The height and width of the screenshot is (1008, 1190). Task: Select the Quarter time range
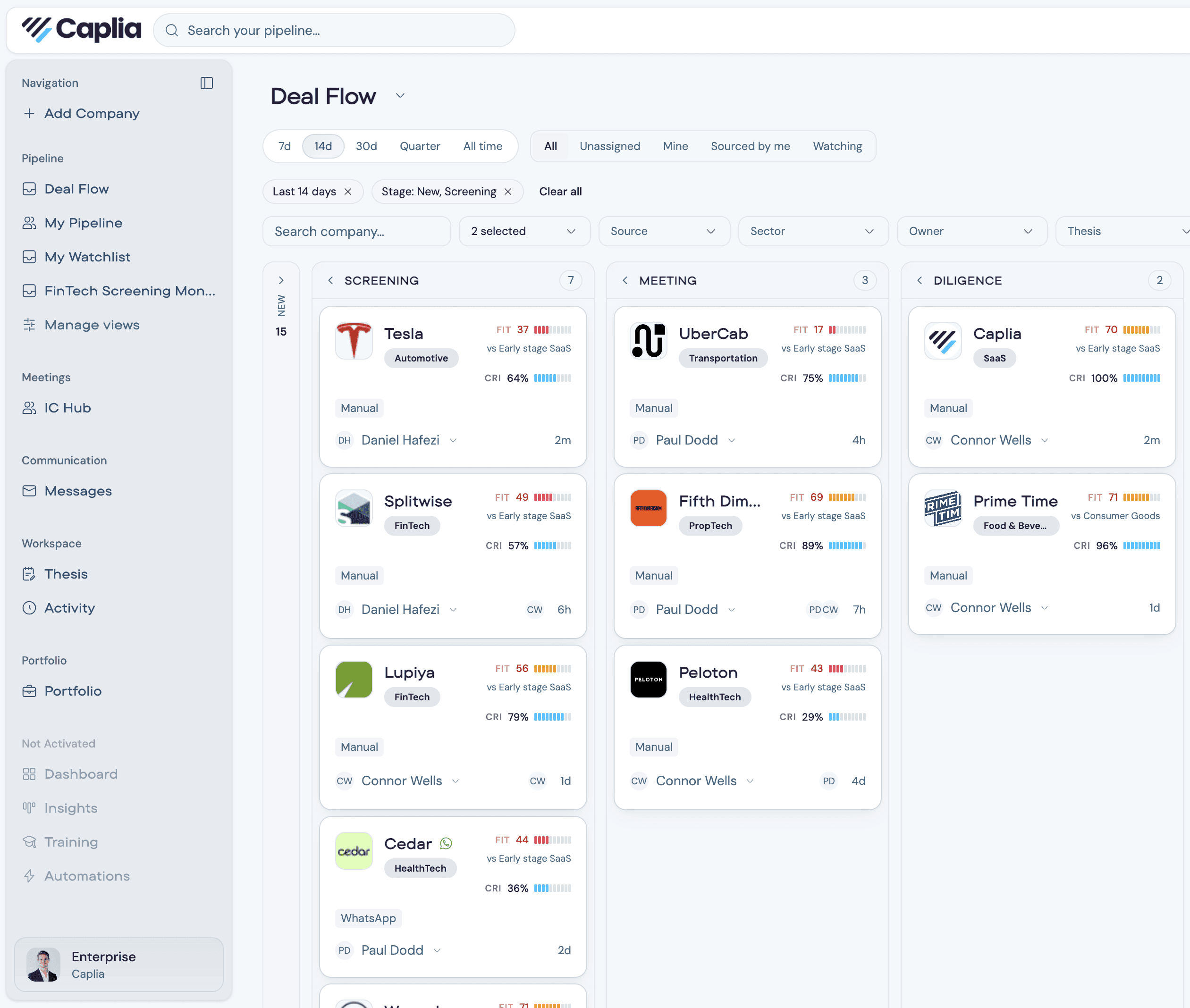420,146
